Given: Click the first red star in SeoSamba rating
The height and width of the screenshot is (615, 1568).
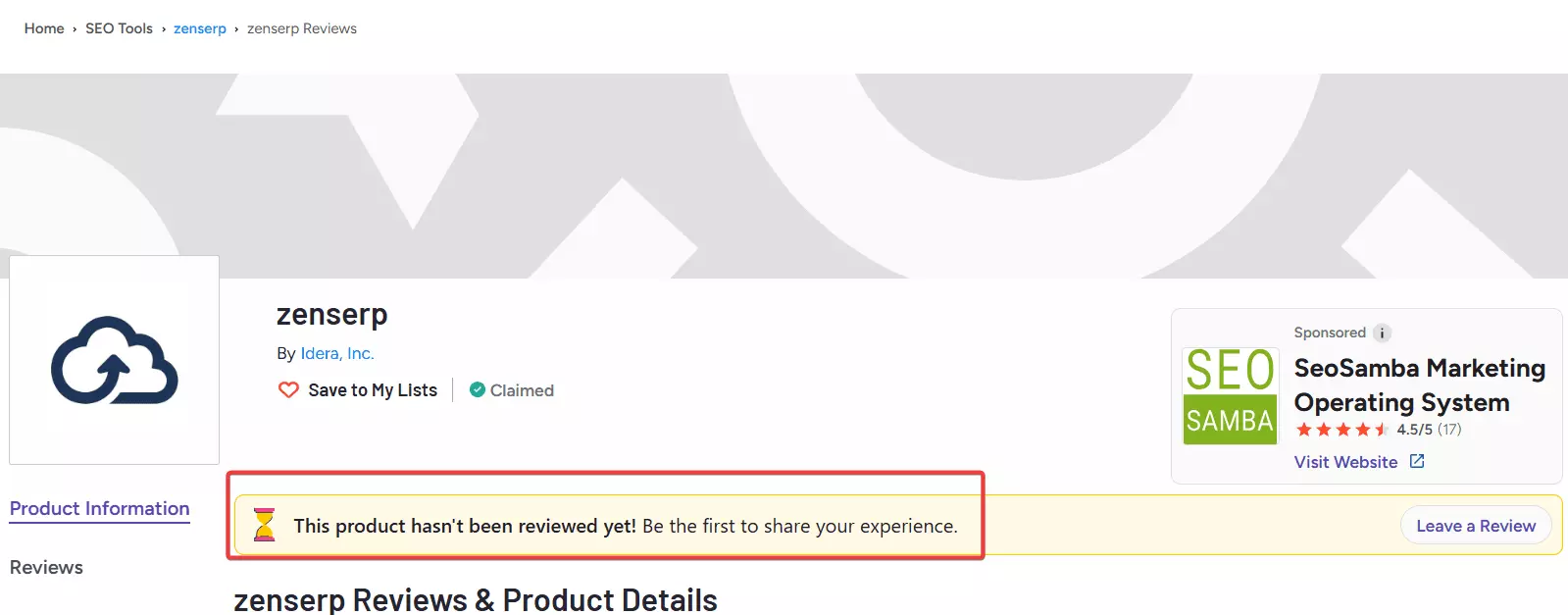Looking at the screenshot, I should (1302, 430).
